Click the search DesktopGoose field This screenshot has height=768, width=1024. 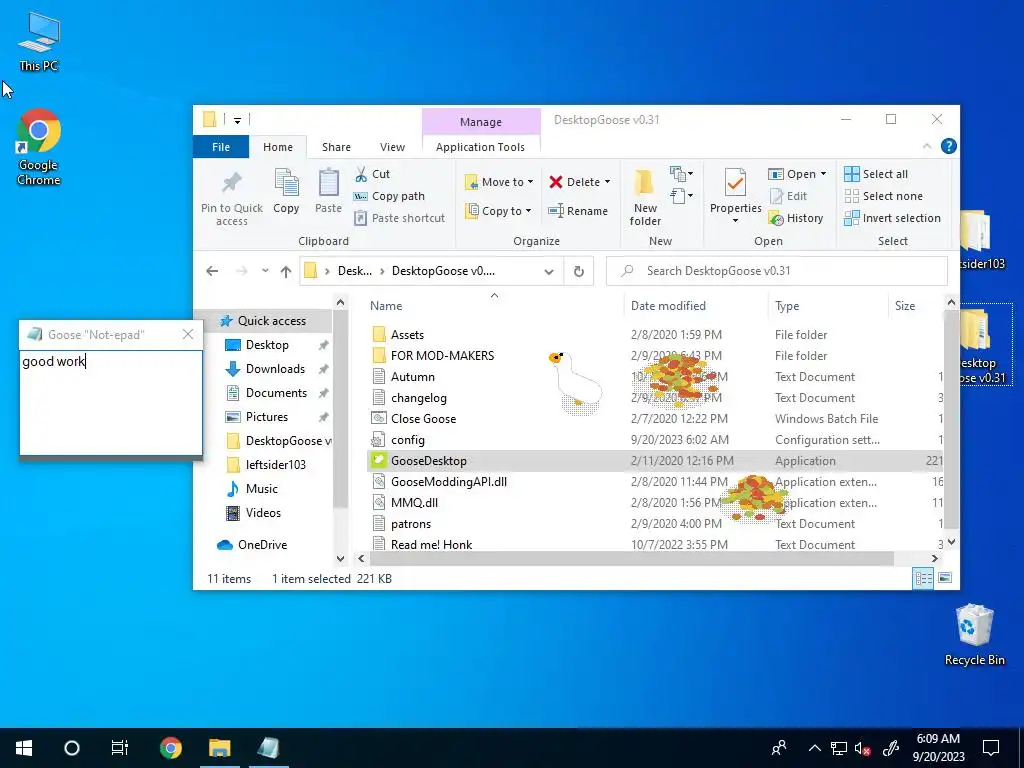776,271
